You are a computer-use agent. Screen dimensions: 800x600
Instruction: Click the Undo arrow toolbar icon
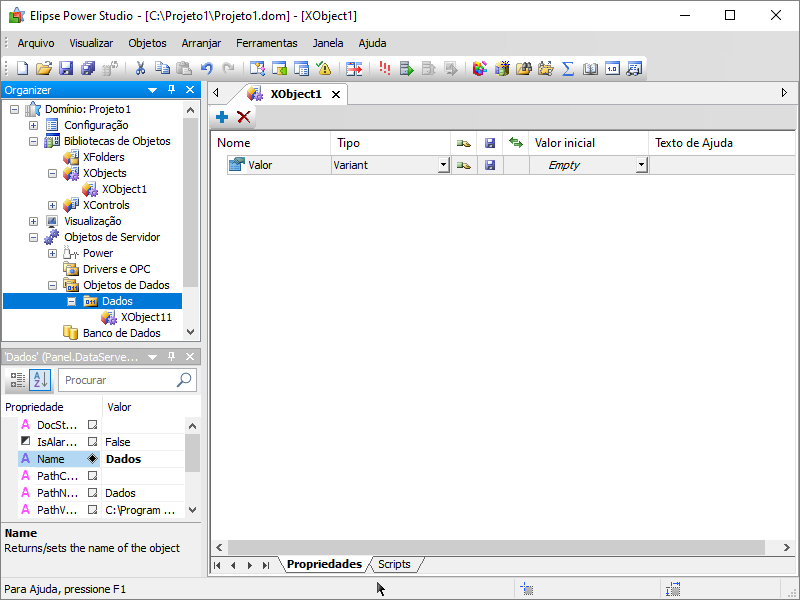(206, 68)
